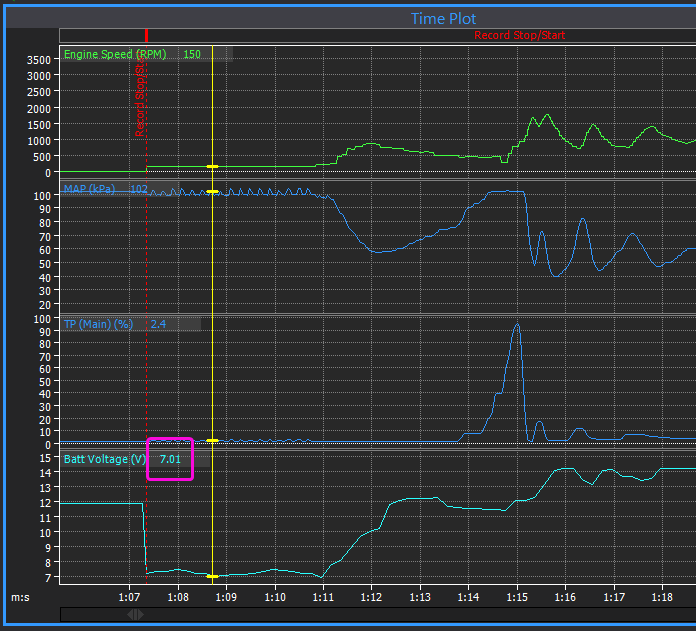
Task: Click the Time Plot panel title
Action: point(443,19)
